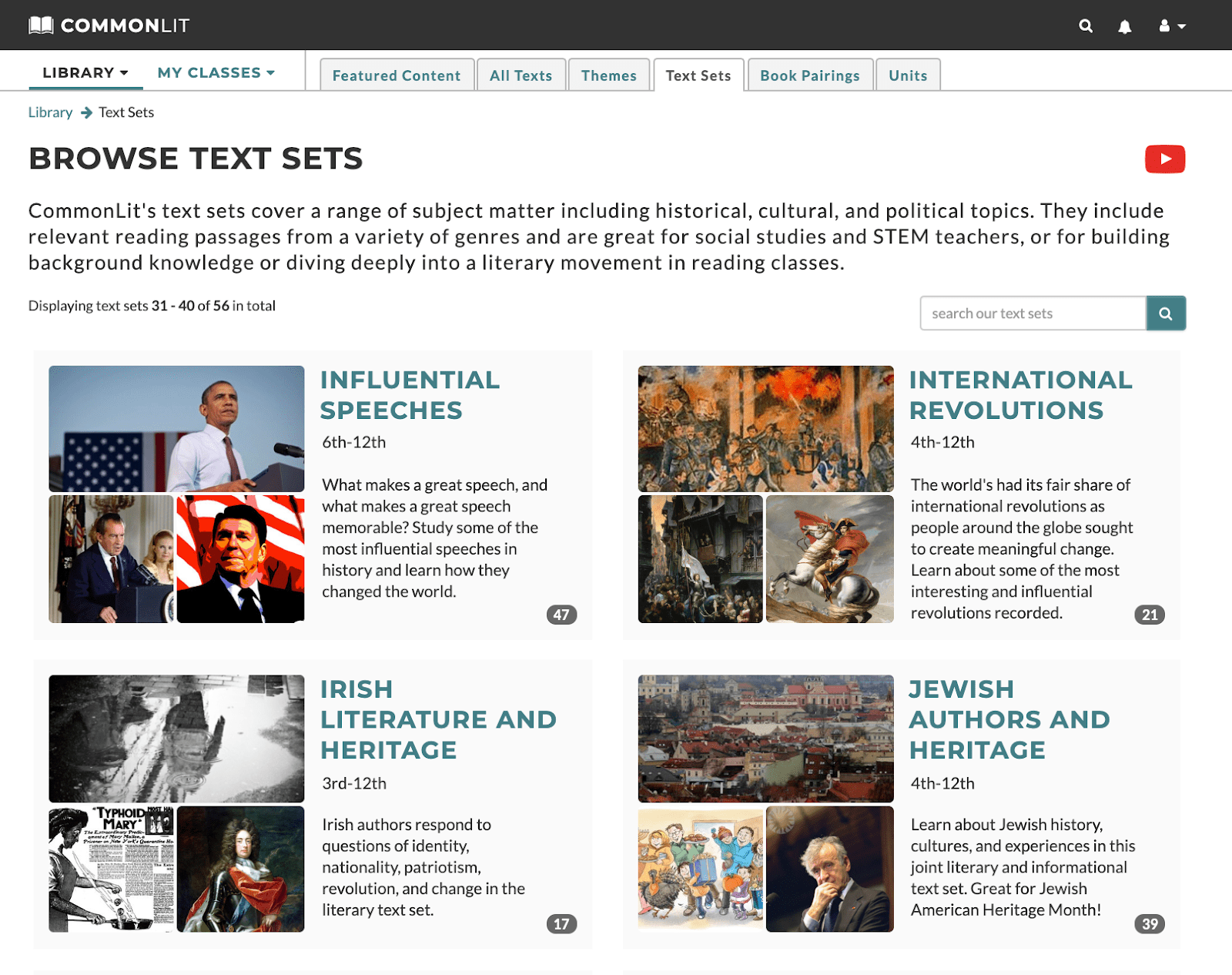The image size is (1232, 975).
Task: Click the 47 count badge on Influential Speeches
Action: tap(561, 615)
